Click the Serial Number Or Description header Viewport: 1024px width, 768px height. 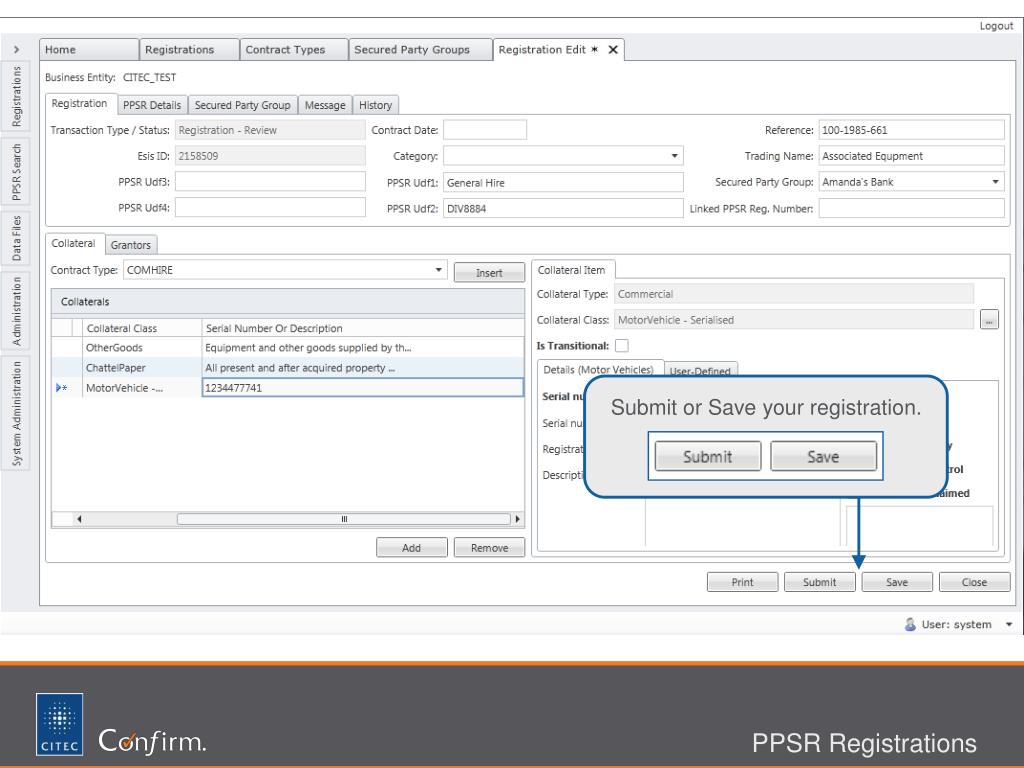coord(362,328)
